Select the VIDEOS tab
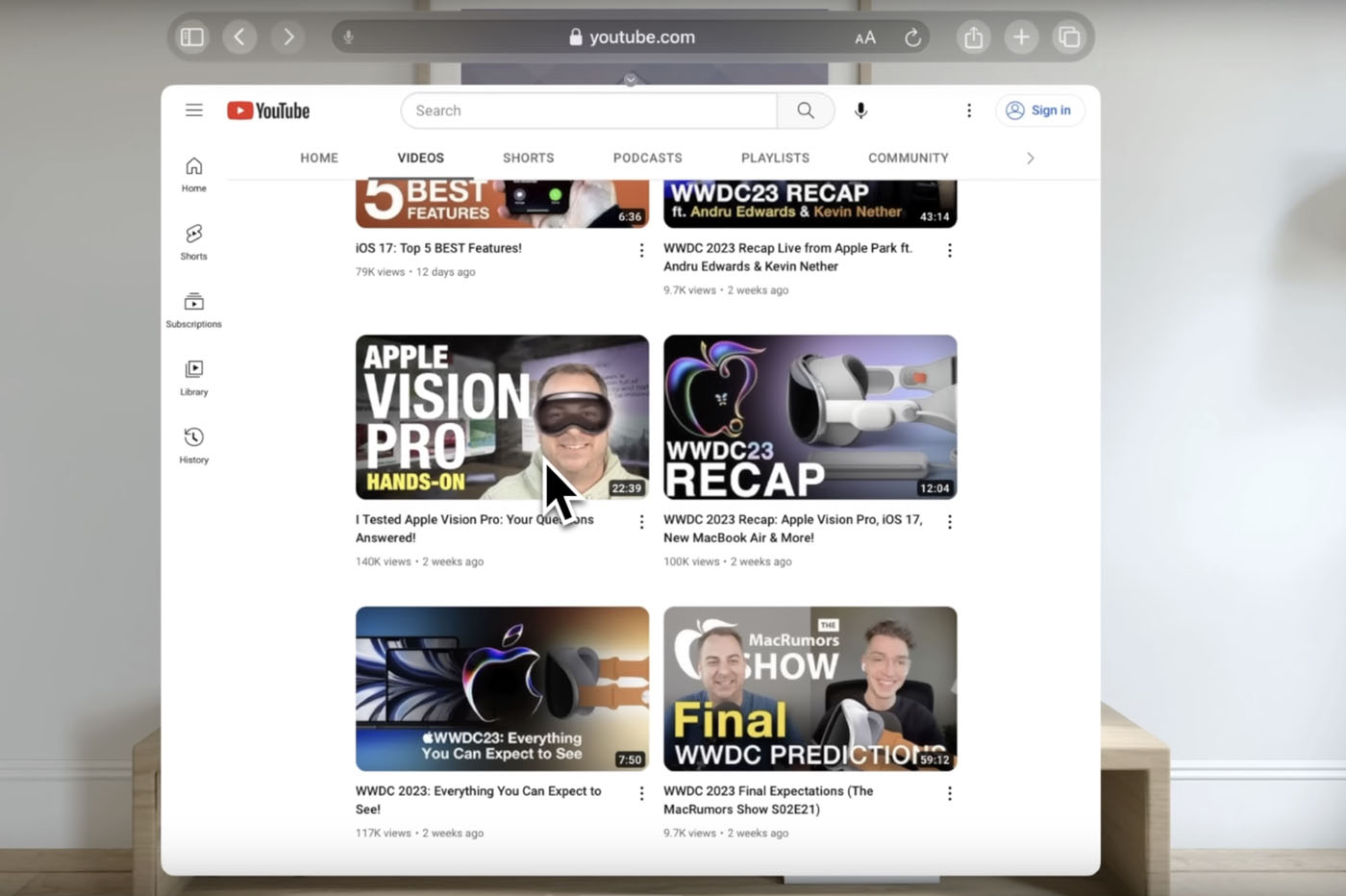This screenshot has height=896, width=1346. pyautogui.click(x=421, y=158)
